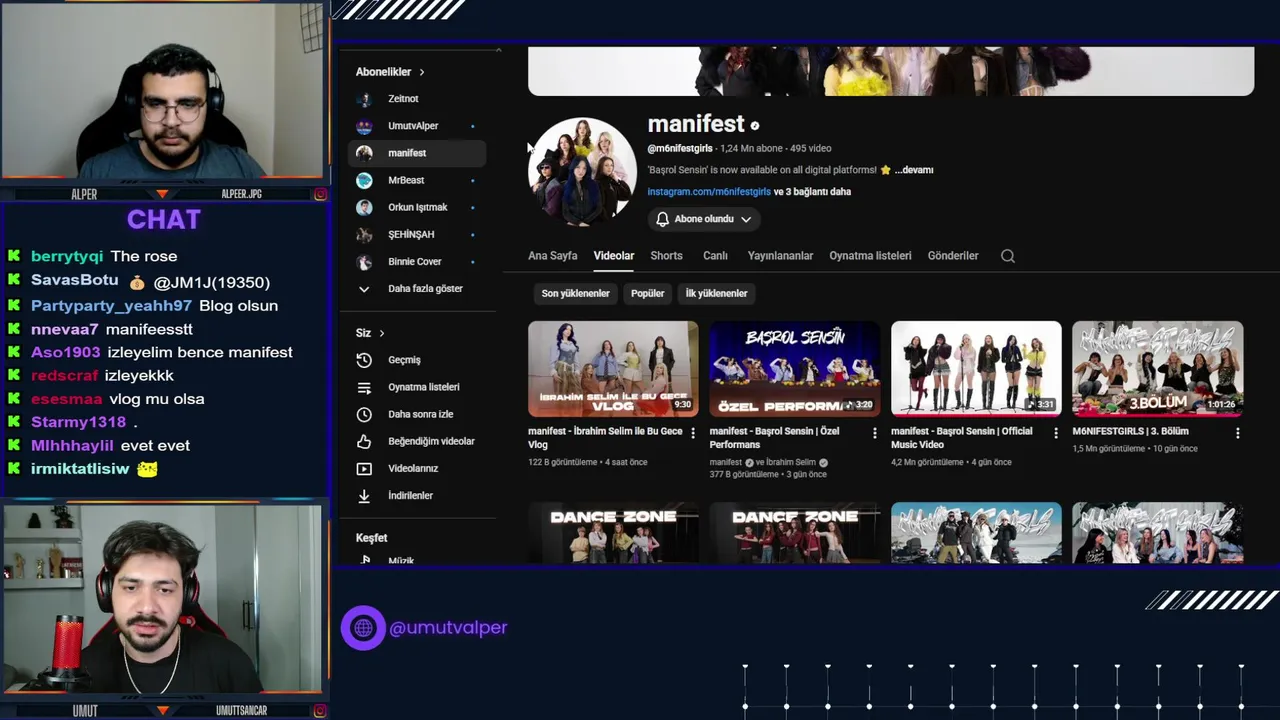Screen dimensions: 1280x720
Task: Open the Gönderiler tab
Action: (x=953, y=256)
